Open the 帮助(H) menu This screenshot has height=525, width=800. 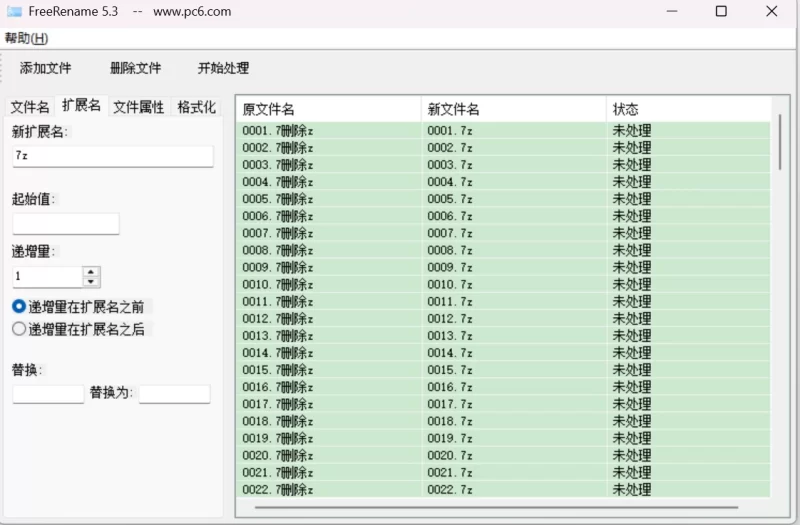(26, 38)
